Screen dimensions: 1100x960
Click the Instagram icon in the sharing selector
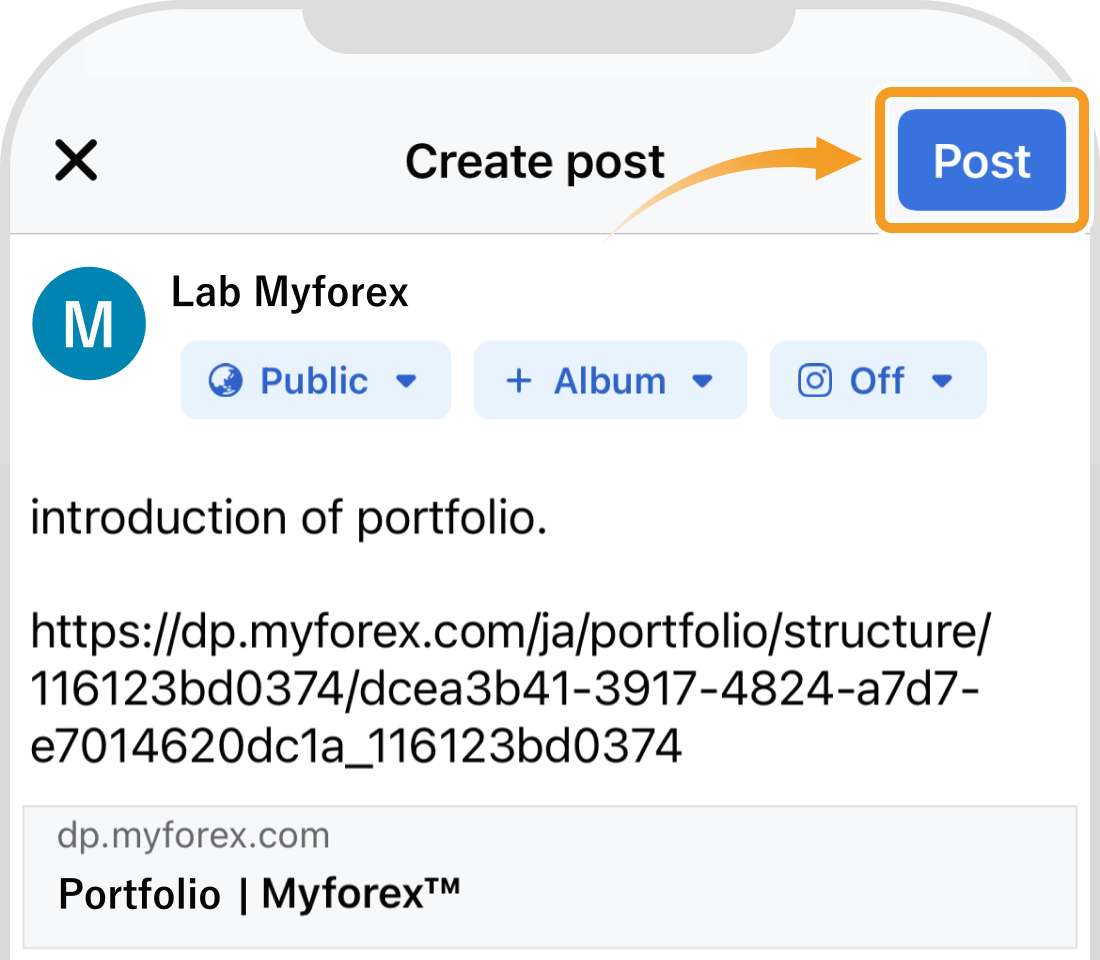tap(814, 381)
